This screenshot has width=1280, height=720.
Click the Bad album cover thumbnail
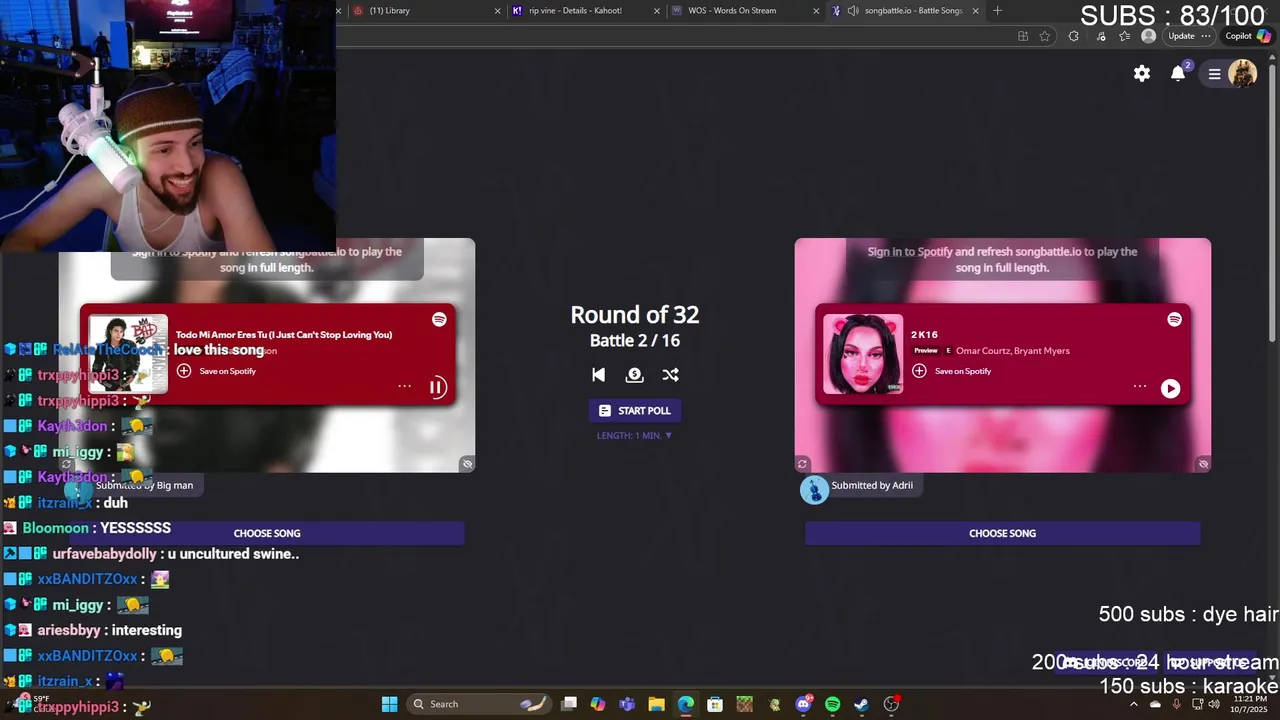point(128,354)
